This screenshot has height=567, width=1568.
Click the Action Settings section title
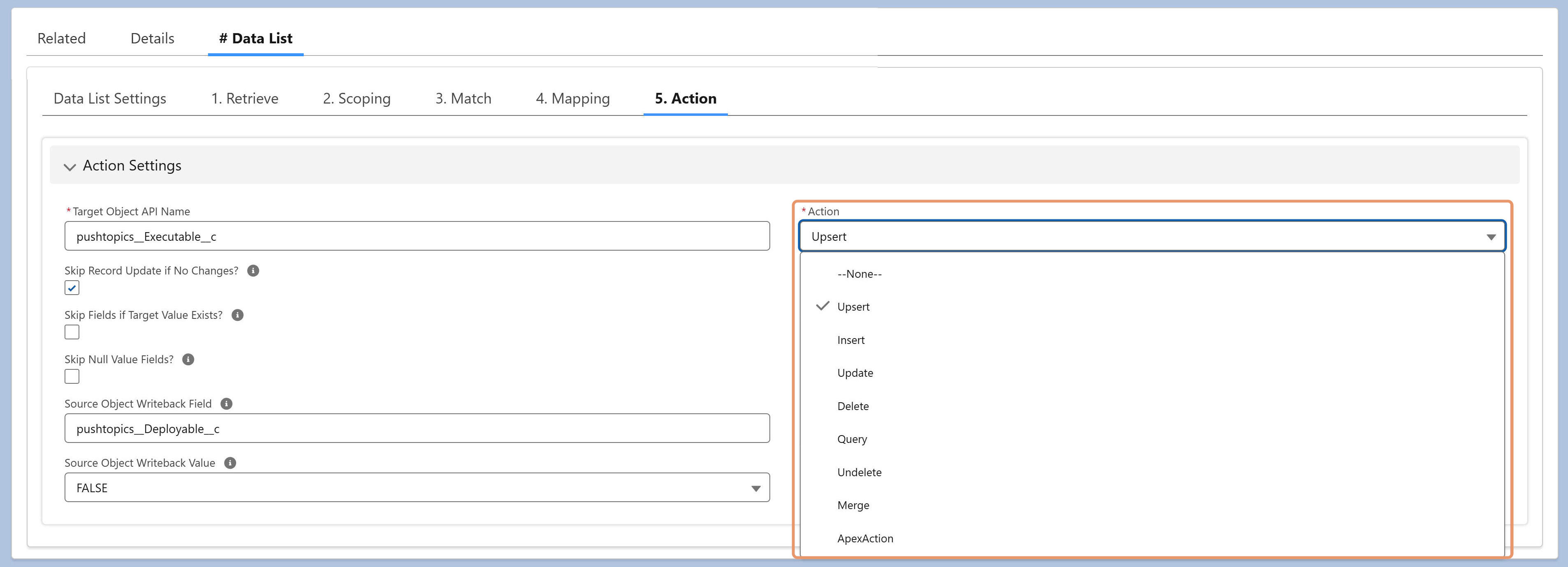132,166
